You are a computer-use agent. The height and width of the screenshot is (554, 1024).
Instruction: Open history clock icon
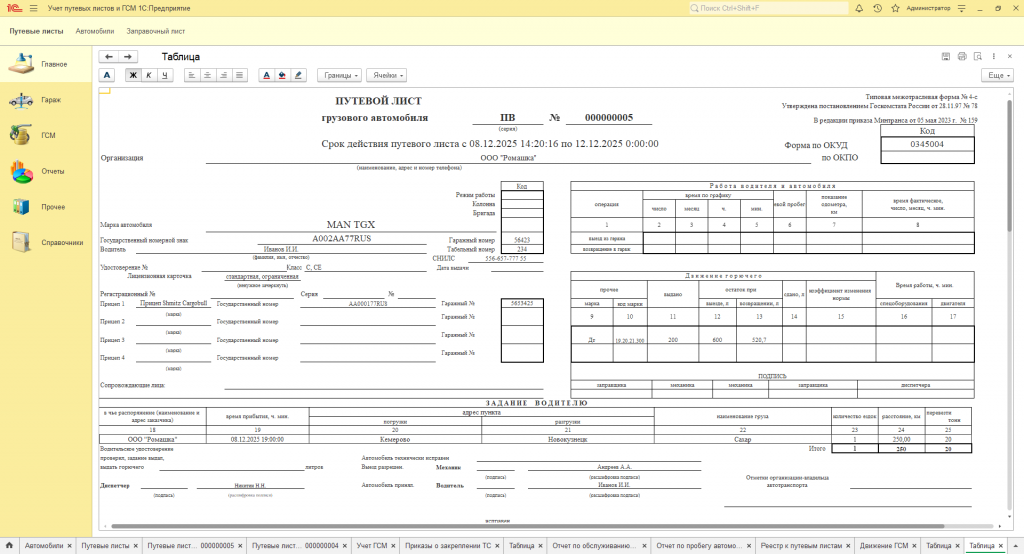coord(878,8)
